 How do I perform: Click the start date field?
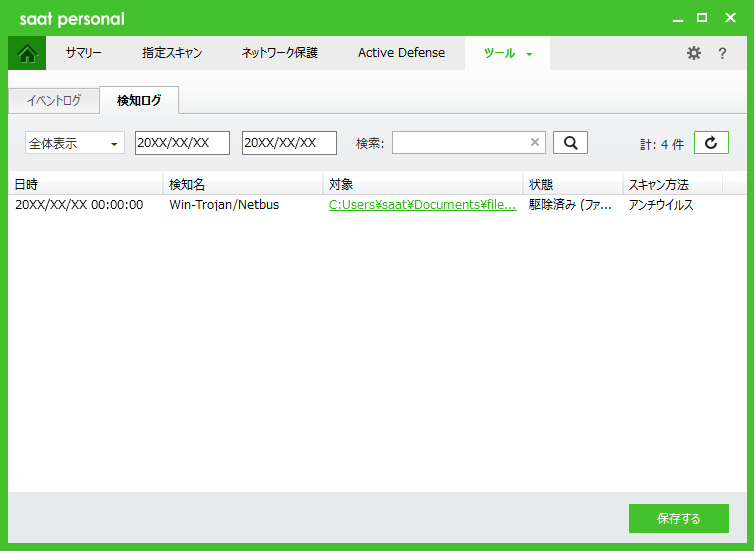182,143
